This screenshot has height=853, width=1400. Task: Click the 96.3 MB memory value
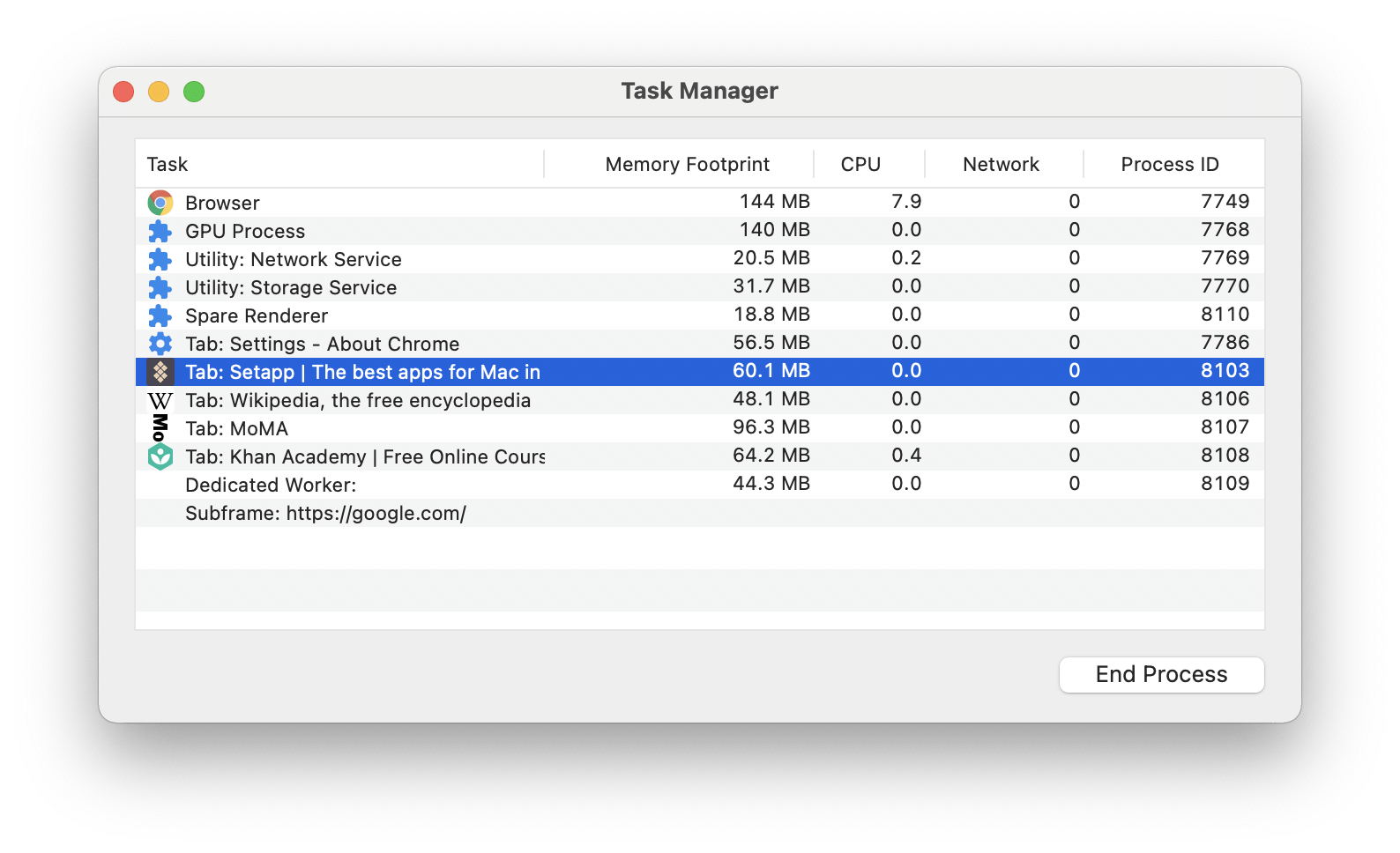click(771, 426)
